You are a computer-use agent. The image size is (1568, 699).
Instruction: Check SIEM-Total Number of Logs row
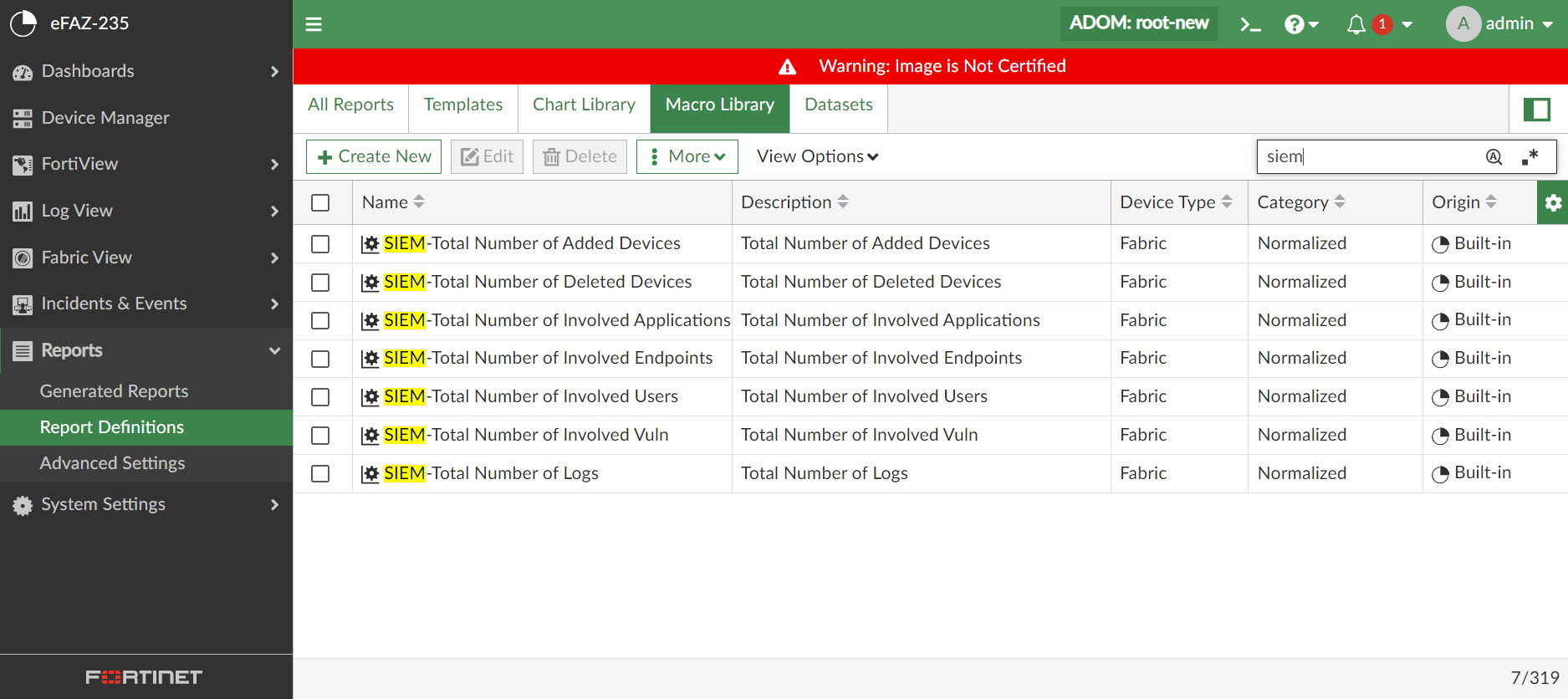pos(320,474)
